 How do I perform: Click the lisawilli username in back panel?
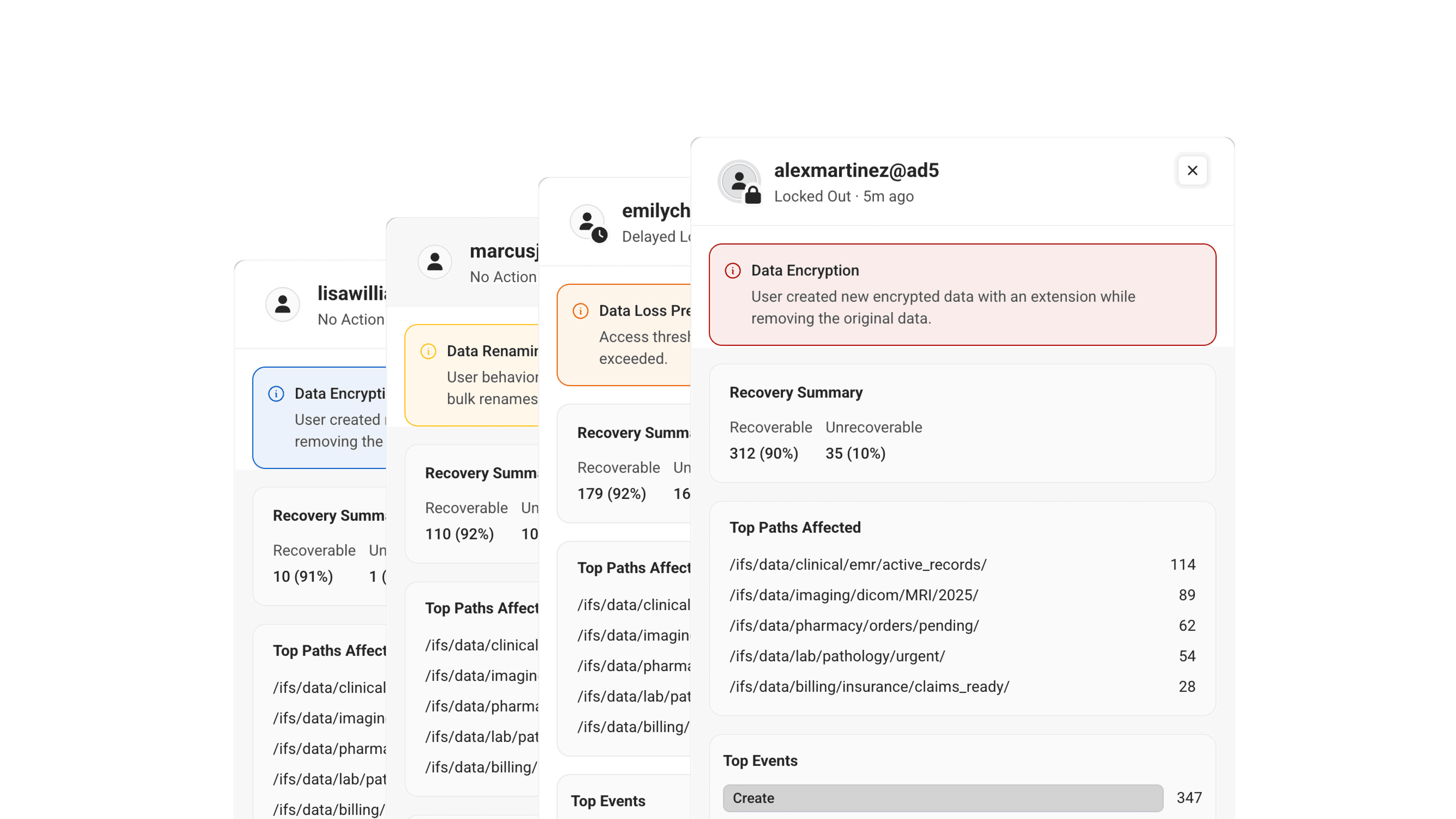pos(351,293)
